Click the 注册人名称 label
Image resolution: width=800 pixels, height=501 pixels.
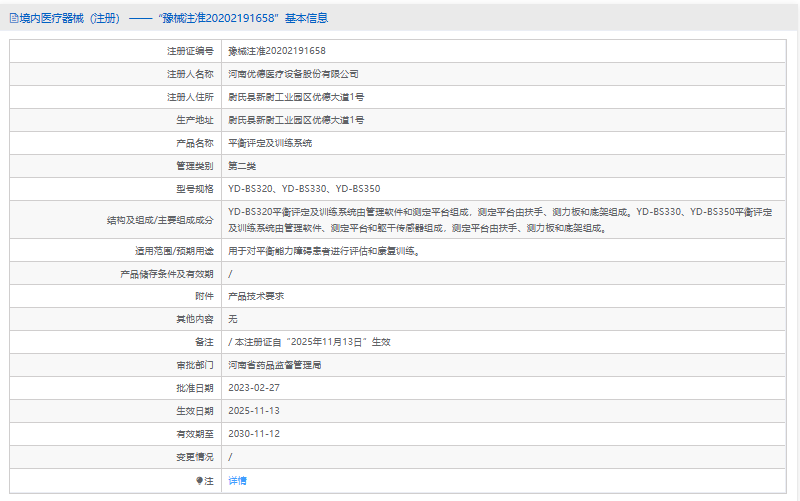tap(190, 74)
